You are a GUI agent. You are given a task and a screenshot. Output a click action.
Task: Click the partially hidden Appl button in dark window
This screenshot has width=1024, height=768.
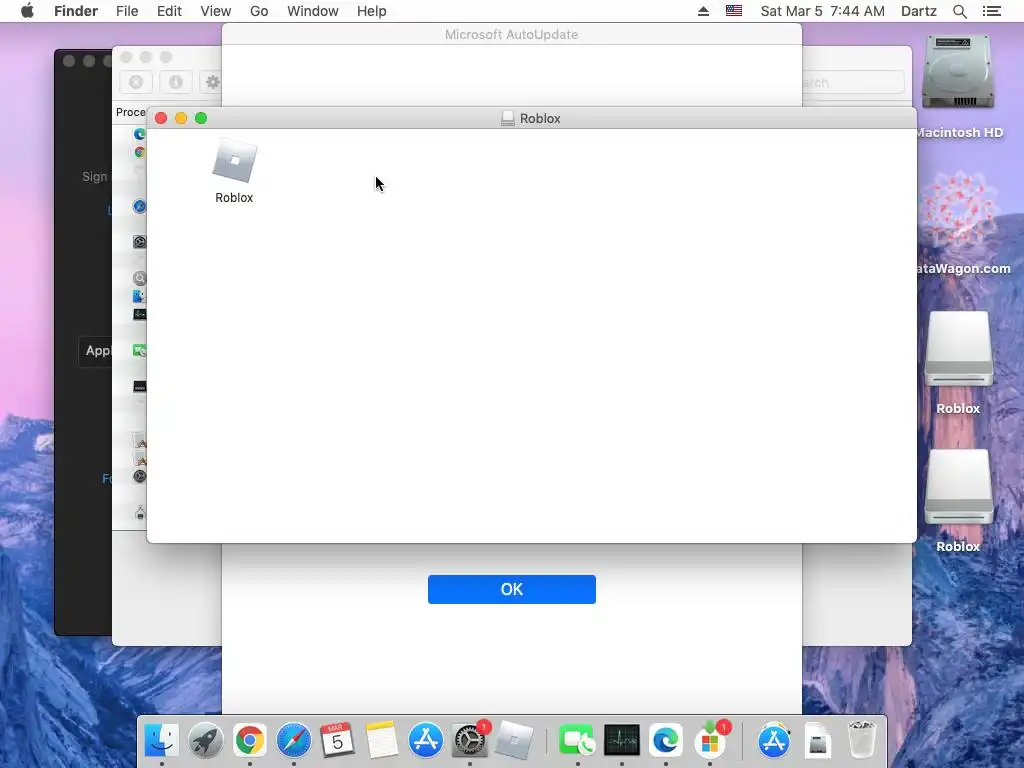tap(96, 351)
